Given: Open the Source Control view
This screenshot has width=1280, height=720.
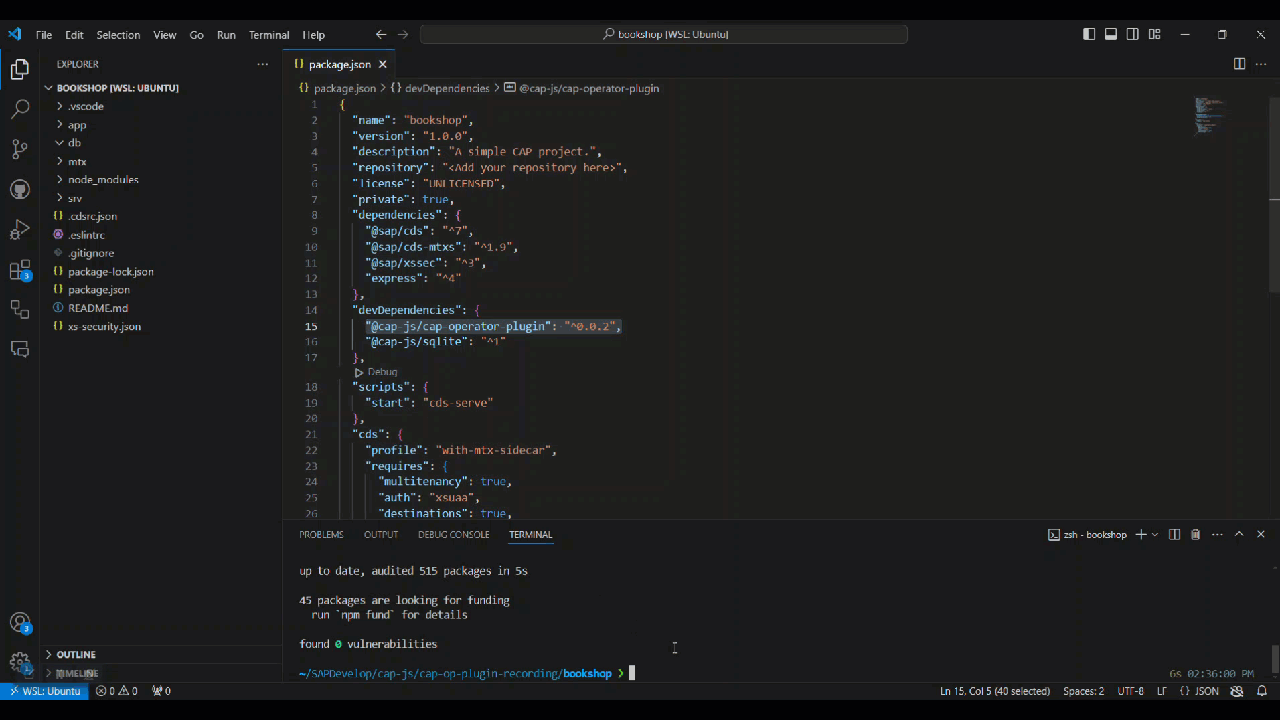Looking at the screenshot, I should (19, 149).
